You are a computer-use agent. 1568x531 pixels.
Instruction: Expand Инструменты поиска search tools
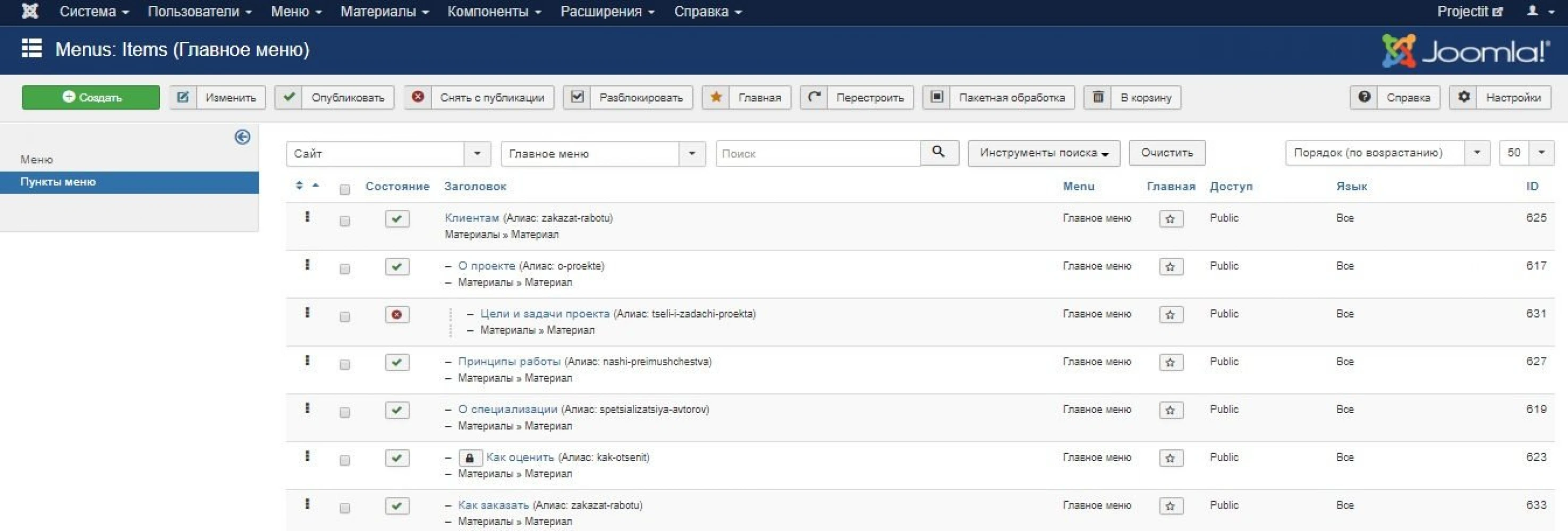click(1044, 153)
